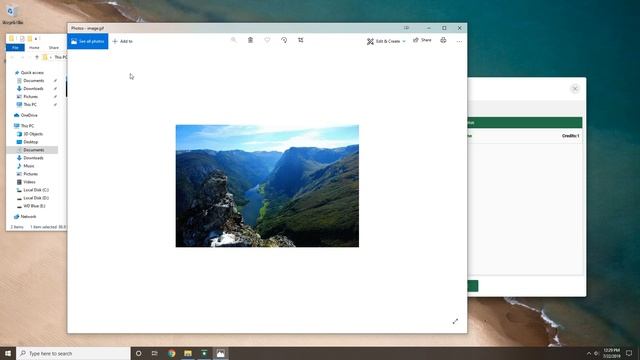Open the File tab in File Explorer

point(15,48)
